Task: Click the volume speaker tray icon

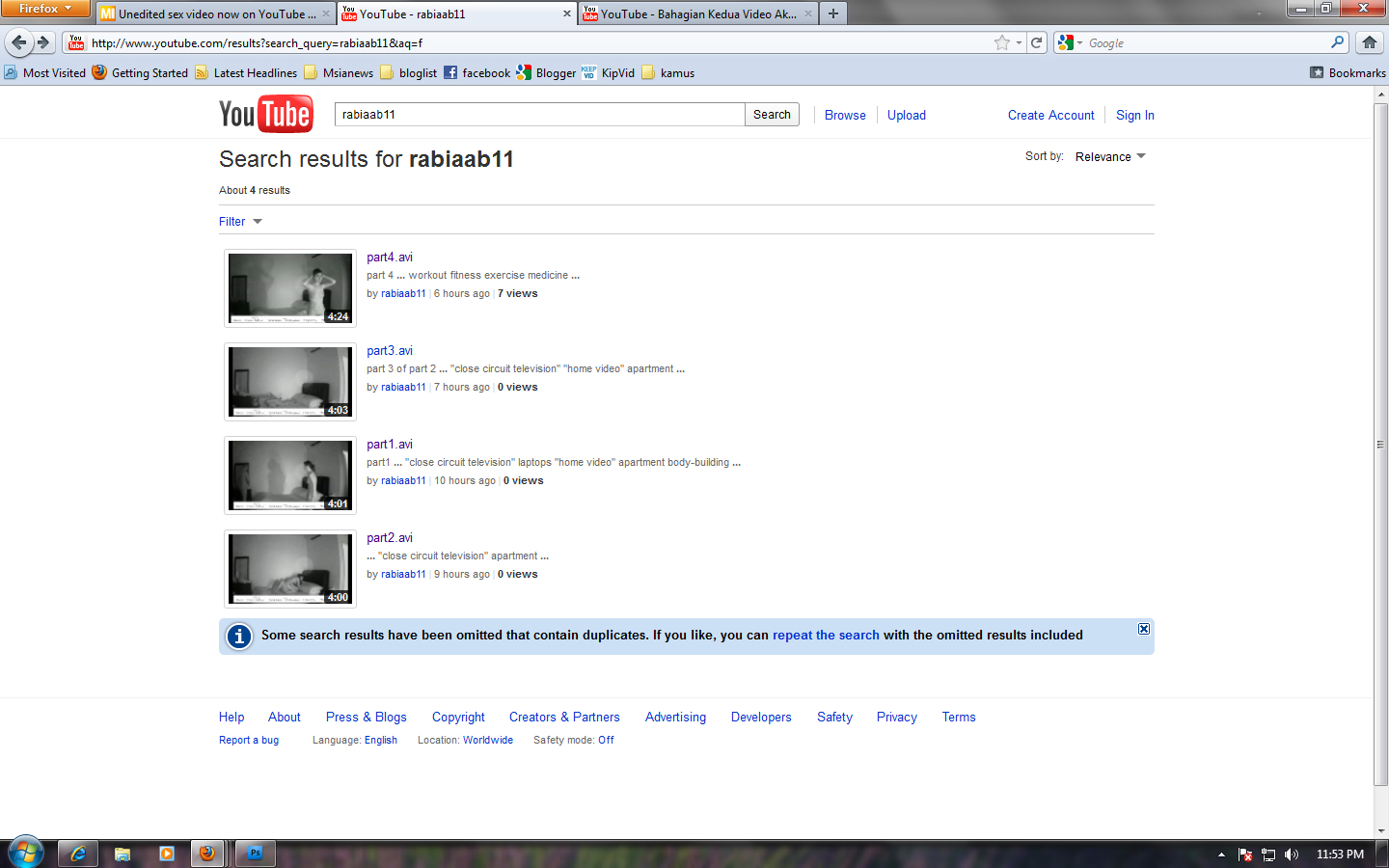Action: click(x=1292, y=854)
